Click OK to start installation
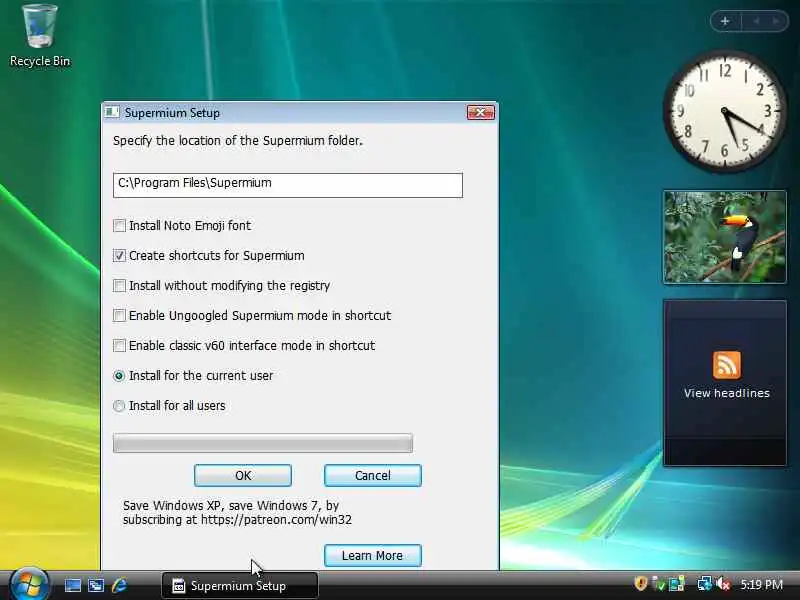Image resolution: width=800 pixels, height=600 pixels. tap(243, 476)
